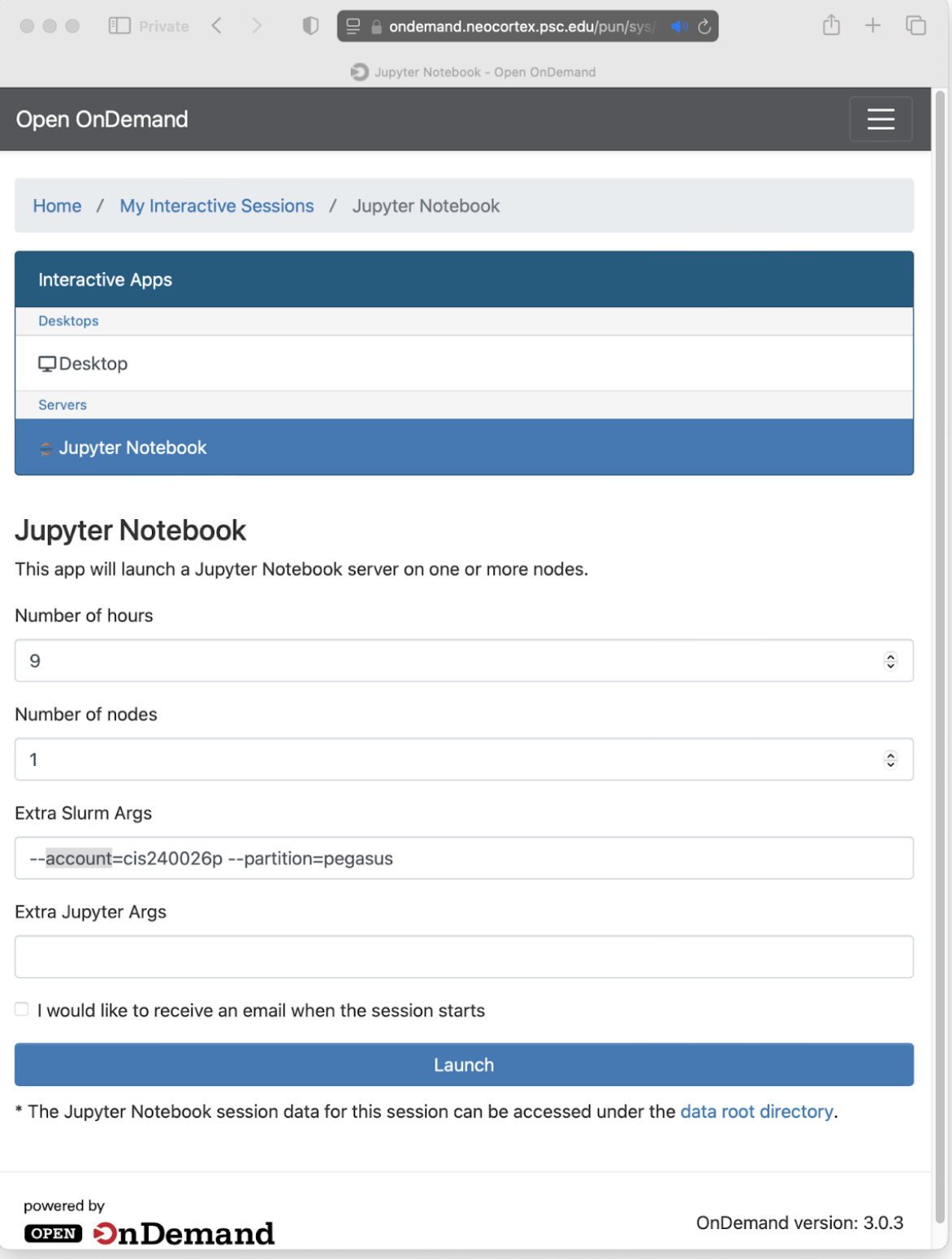Enable the email when session starts checkbox
This screenshot has width=952, height=1259.
pyautogui.click(x=22, y=1010)
